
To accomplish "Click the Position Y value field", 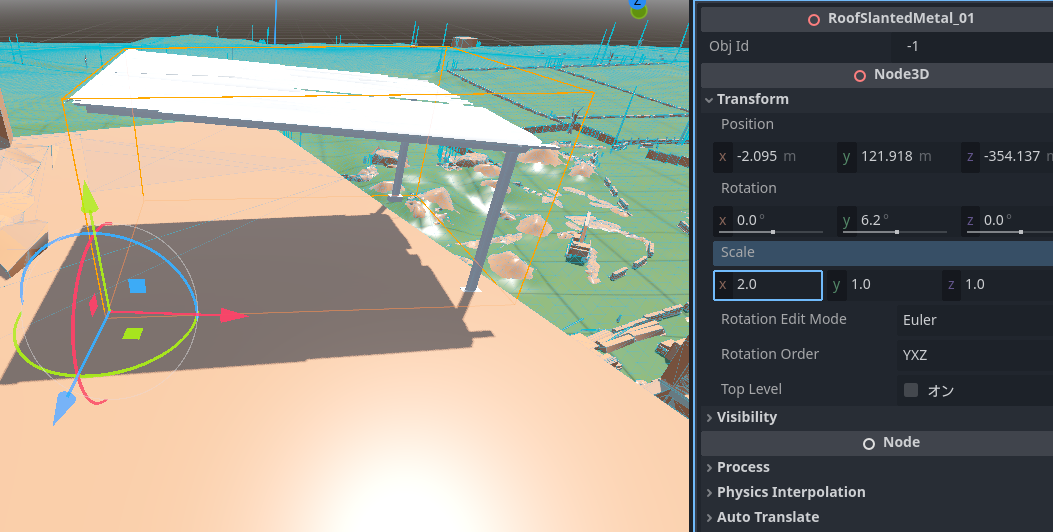I will pyautogui.click(x=895, y=157).
